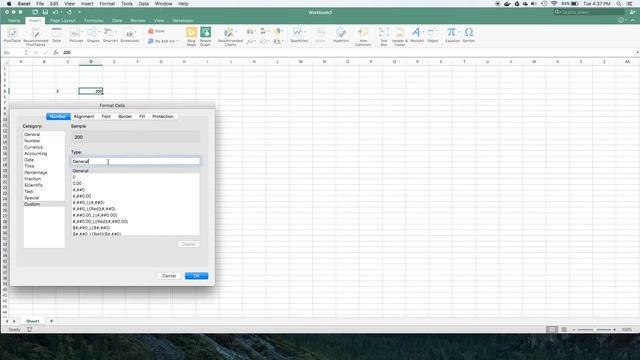The height and width of the screenshot is (360, 640).
Task: Choose the 0.00 format type
Action: tap(136, 183)
